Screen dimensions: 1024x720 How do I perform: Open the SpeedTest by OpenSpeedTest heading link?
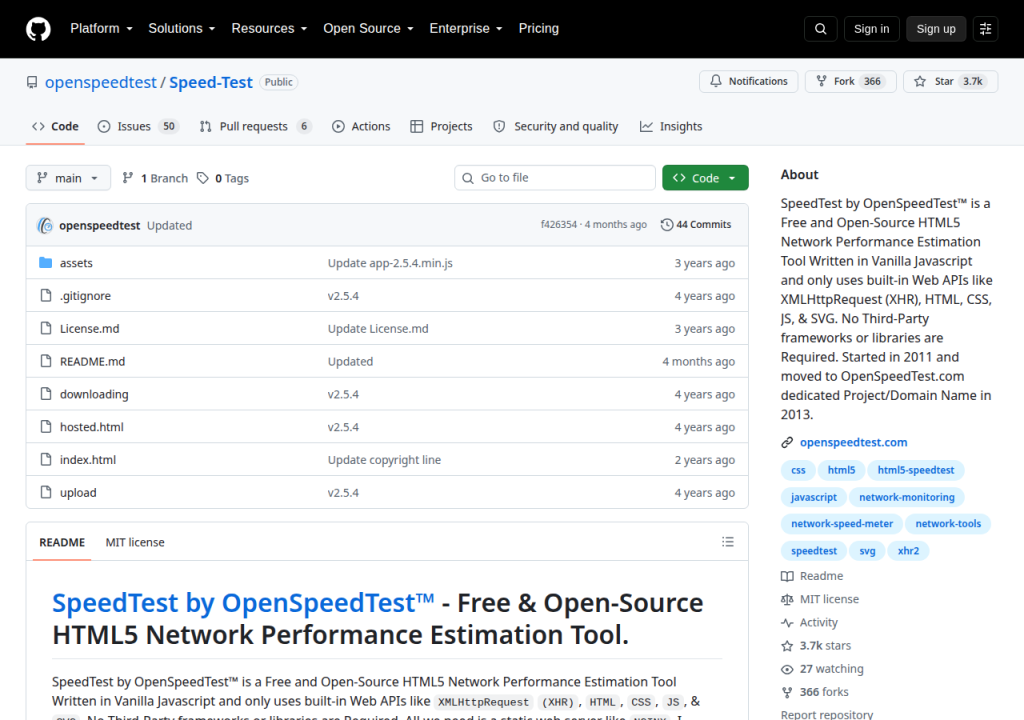click(x=243, y=602)
